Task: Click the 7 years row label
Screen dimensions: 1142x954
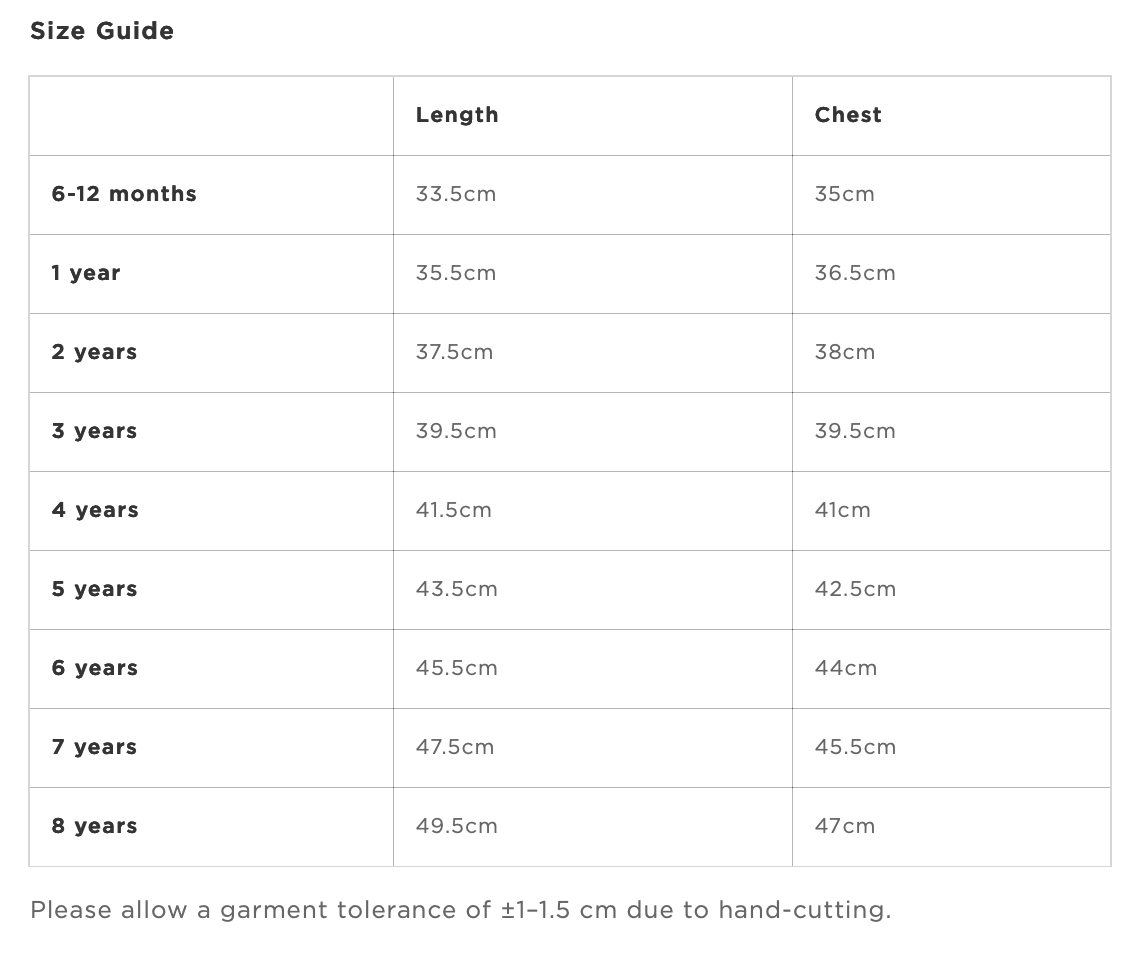Action: pyautogui.click(x=94, y=747)
